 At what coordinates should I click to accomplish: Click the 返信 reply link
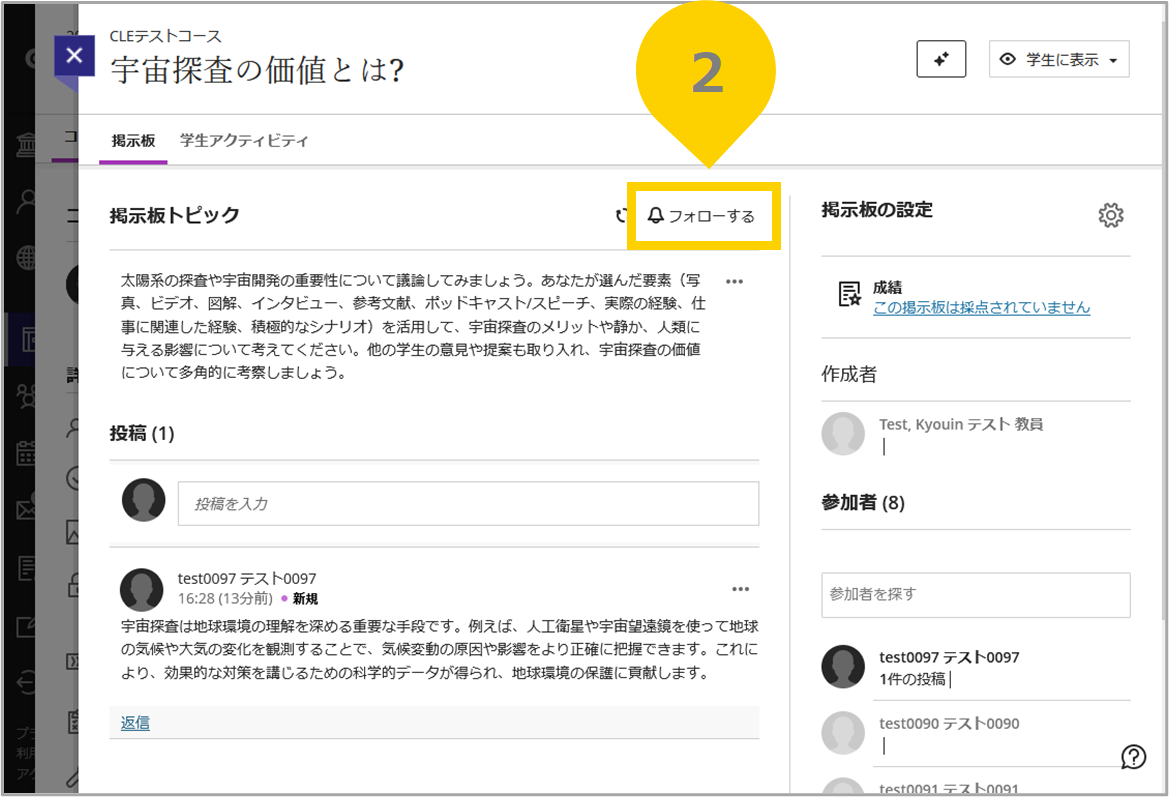[x=135, y=722]
